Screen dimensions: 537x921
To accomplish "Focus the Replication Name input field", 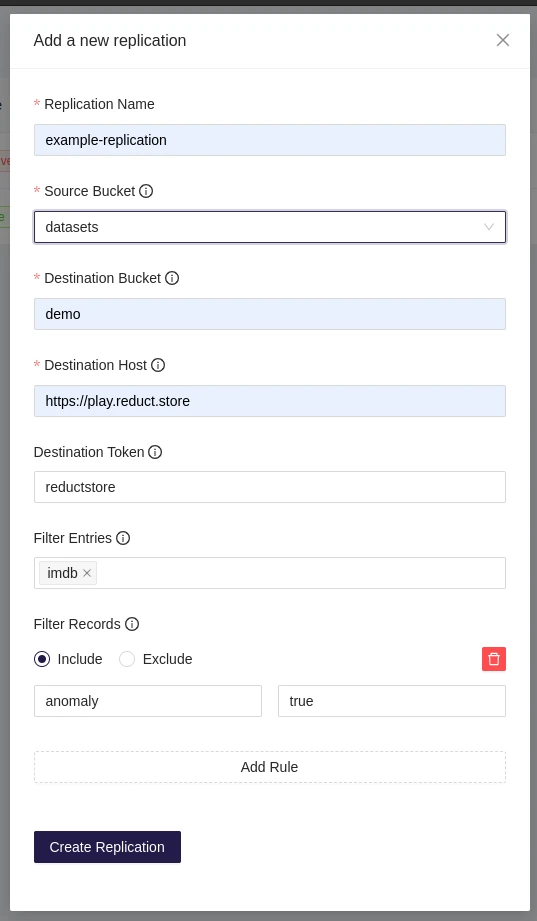I will click(x=270, y=140).
